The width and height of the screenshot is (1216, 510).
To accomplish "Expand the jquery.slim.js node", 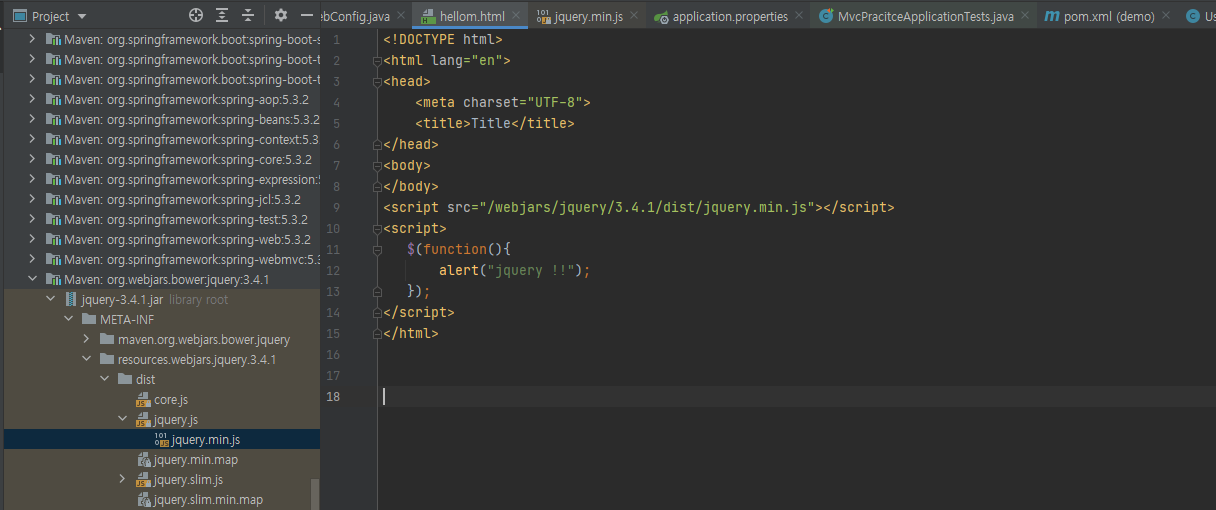I will coord(122,480).
